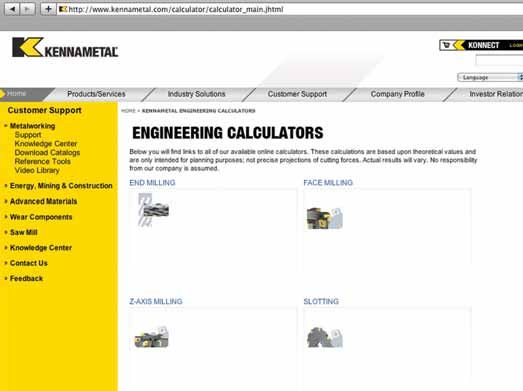523x391 pixels.
Task: Open the Konnect shopping cart icon
Action: pyautogui.click(x=447, y=45)
